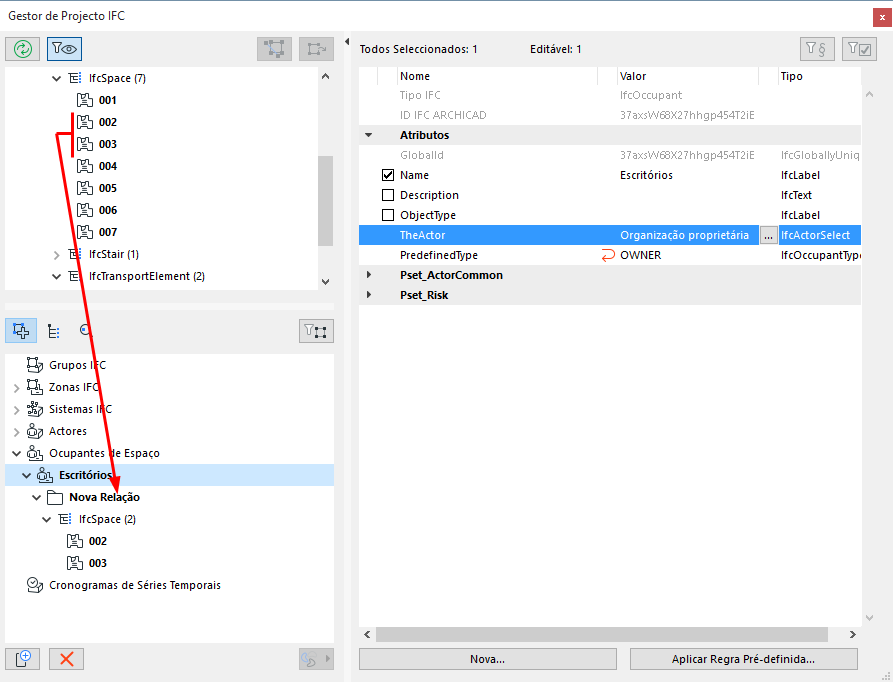This screenshot has height=682, width=893.
Task: Collapse the Escritórios node
Action: [27, 475]
